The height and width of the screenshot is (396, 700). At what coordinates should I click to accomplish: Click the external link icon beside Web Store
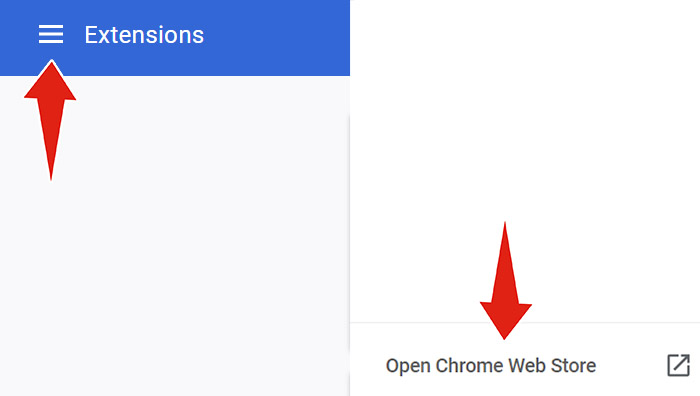678,365
